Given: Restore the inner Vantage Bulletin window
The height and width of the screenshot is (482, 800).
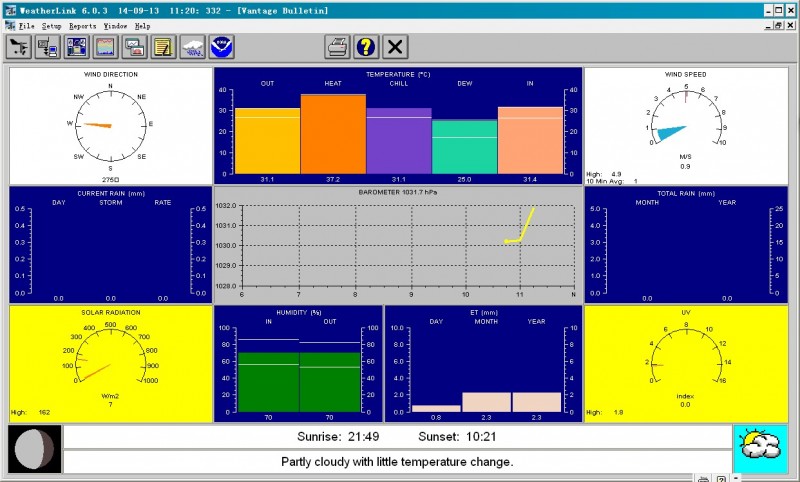Looking at the screenshot, I should tap(779, 26).
